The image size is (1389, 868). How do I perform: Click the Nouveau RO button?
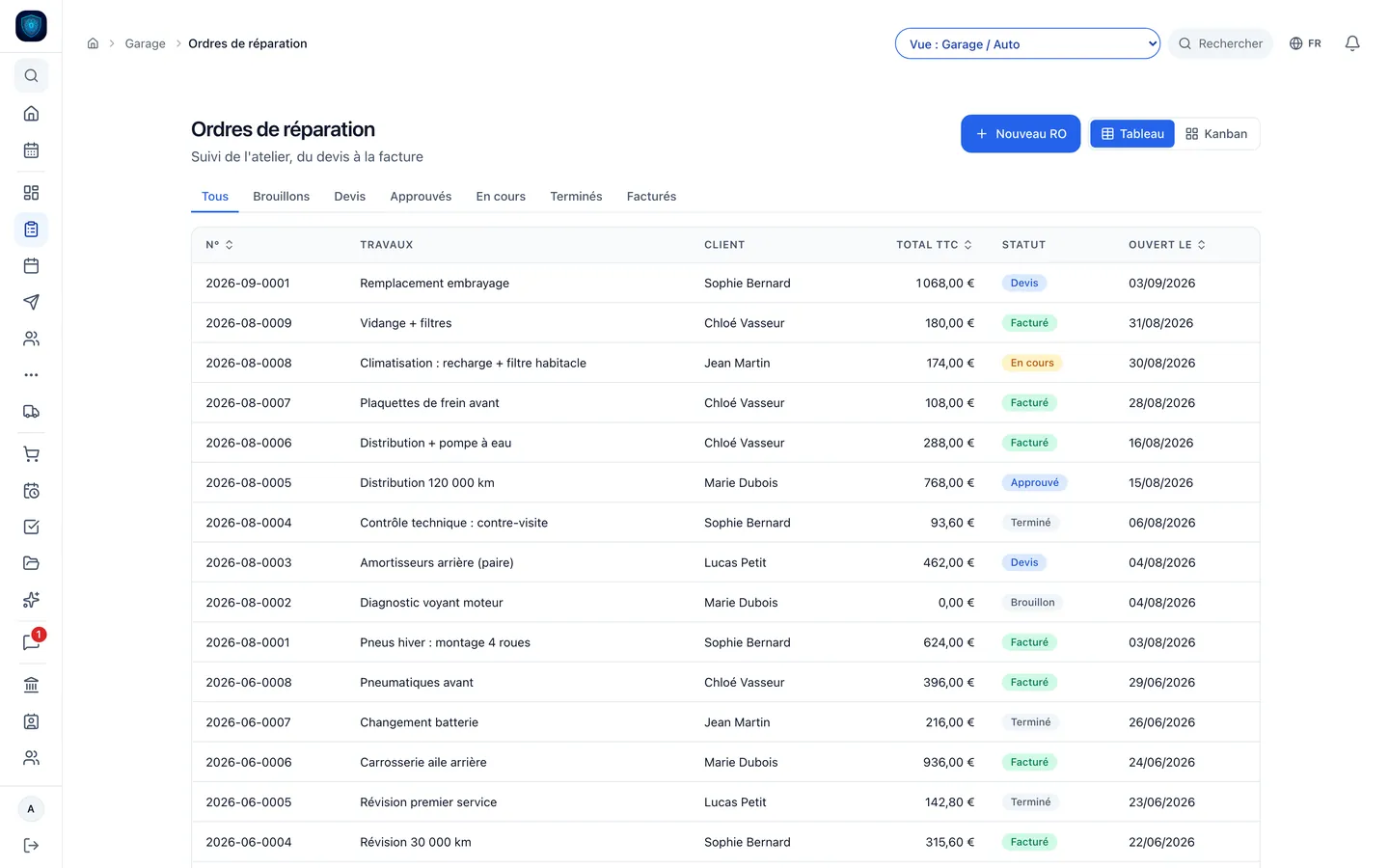click(1021, 134)
